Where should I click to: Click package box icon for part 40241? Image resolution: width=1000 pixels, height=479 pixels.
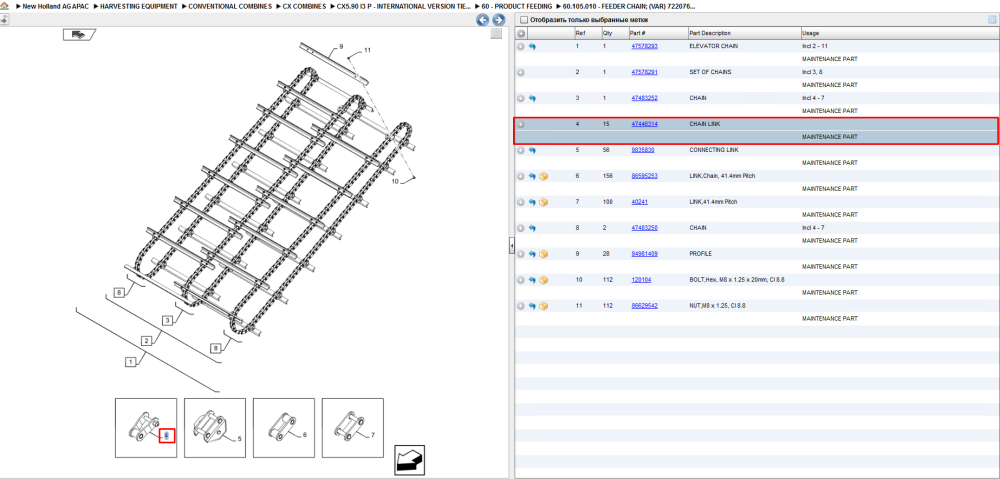[x=544, y=202]
